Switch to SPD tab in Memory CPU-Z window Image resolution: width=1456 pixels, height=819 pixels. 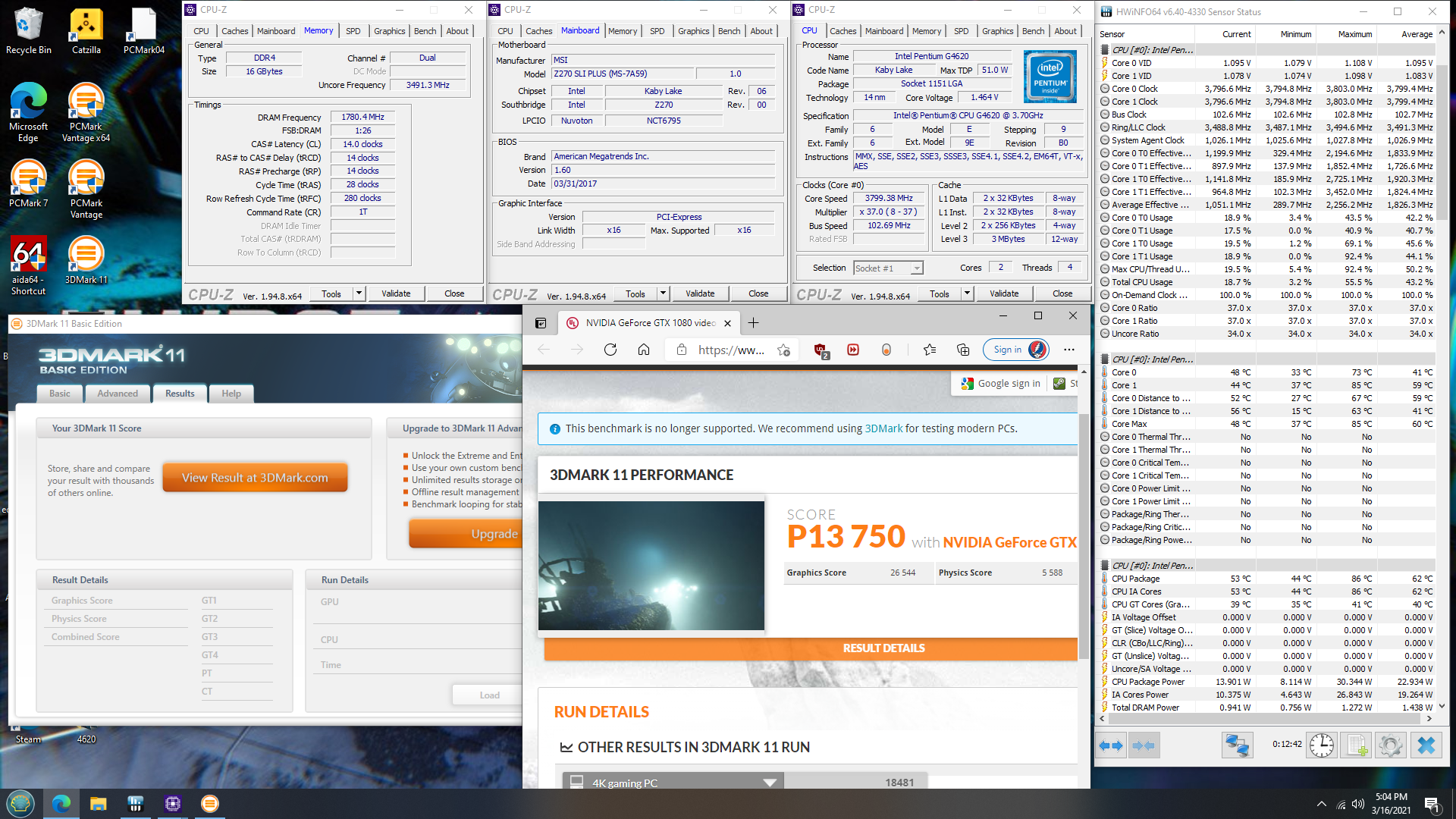pos(353,31)
